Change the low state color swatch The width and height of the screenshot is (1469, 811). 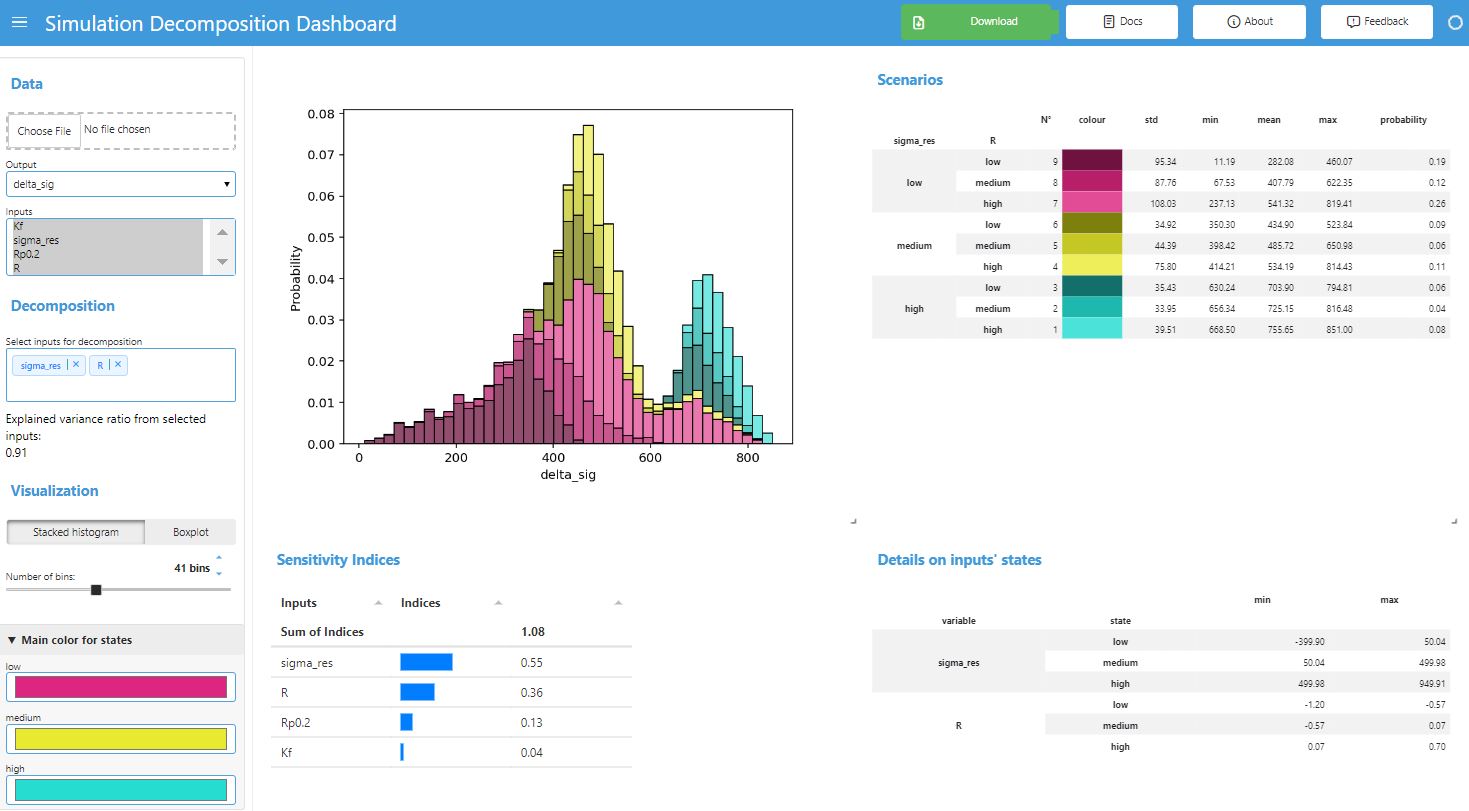point(120,687)
